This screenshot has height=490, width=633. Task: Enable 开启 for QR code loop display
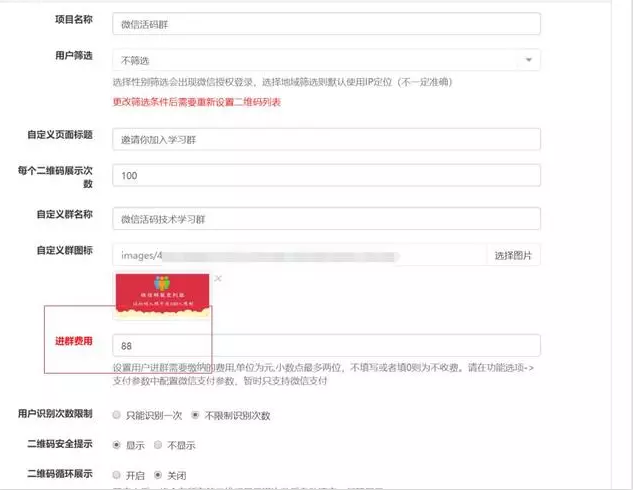[116, 475]
